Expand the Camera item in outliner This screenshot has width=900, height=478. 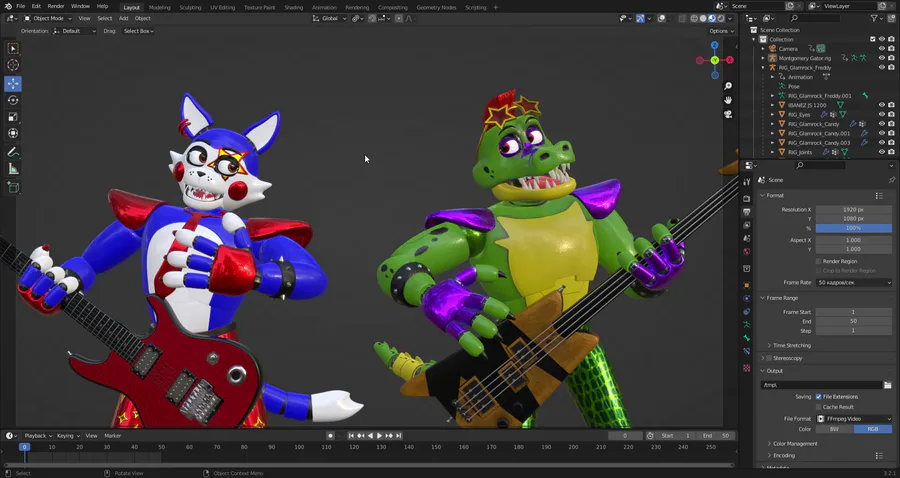763,49
